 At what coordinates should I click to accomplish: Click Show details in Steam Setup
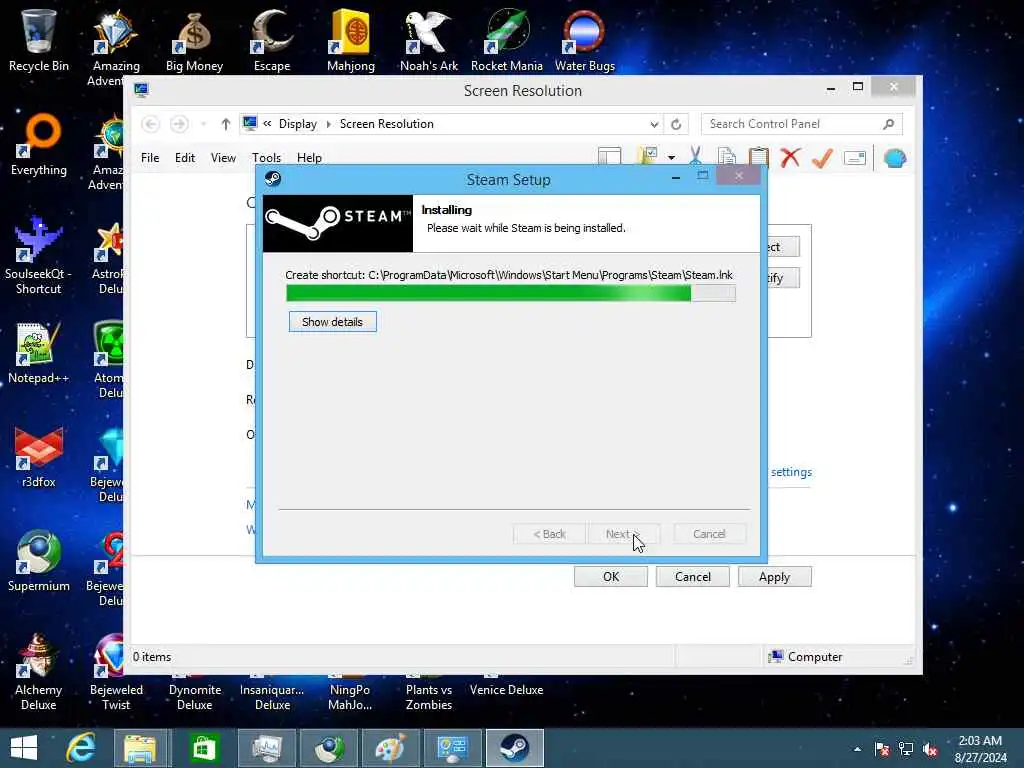click(332, 322)
